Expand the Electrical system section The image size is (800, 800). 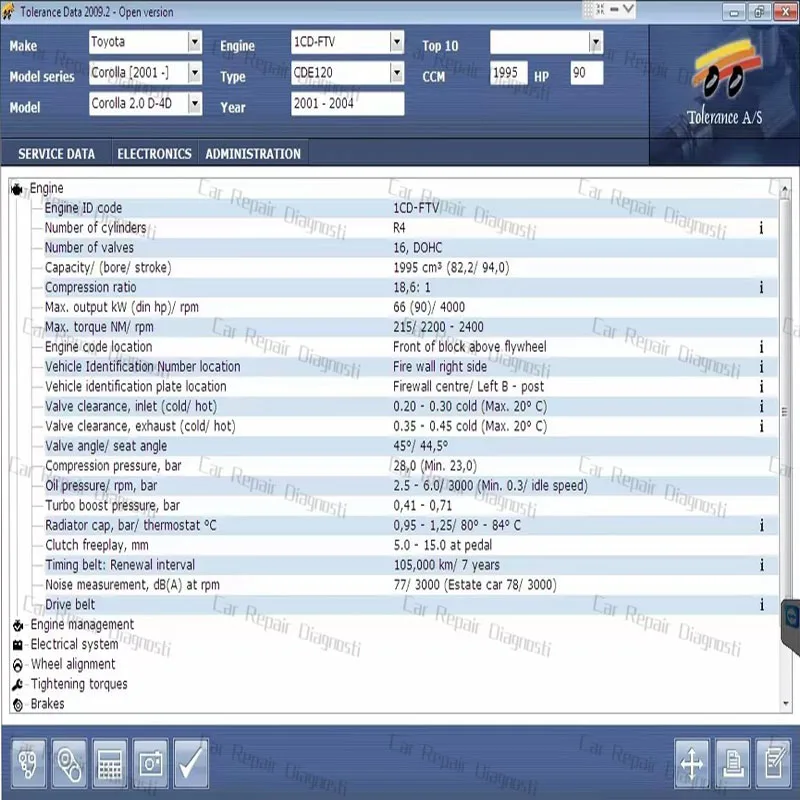pyautogui.click(x=18, y=645)
